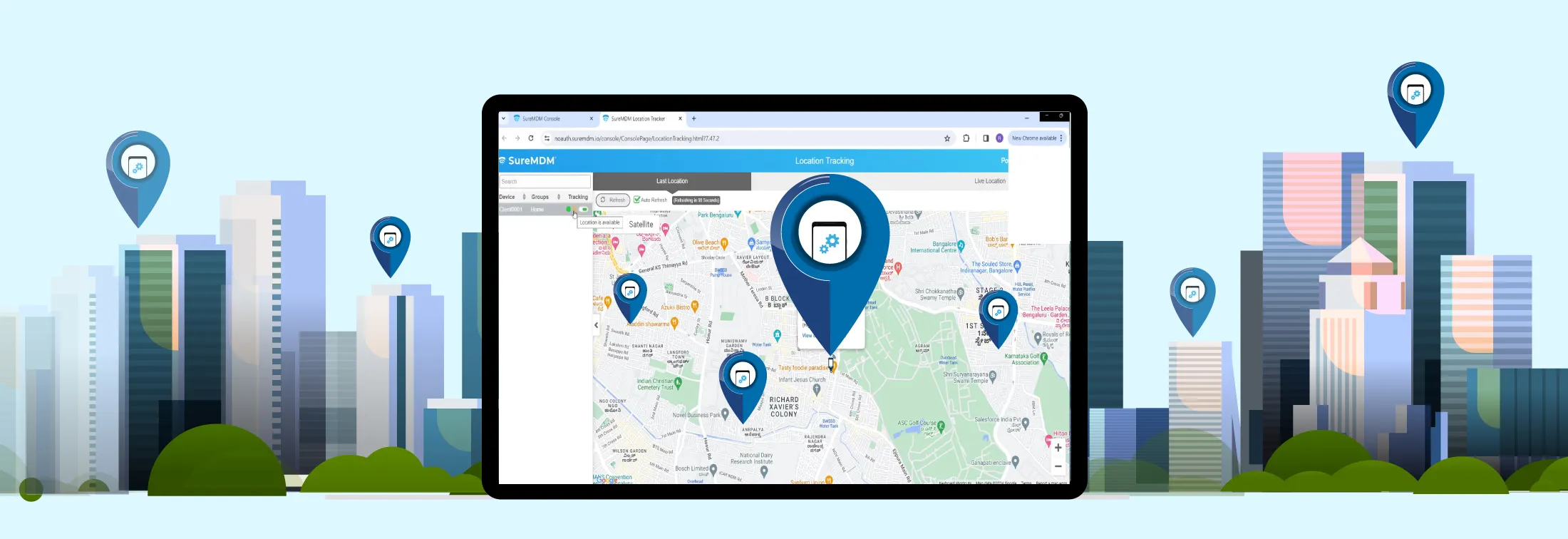The height and width of the screenshot is (539, 1568).
Task: Click the SureMDM logo
Action: coord(527,160)
